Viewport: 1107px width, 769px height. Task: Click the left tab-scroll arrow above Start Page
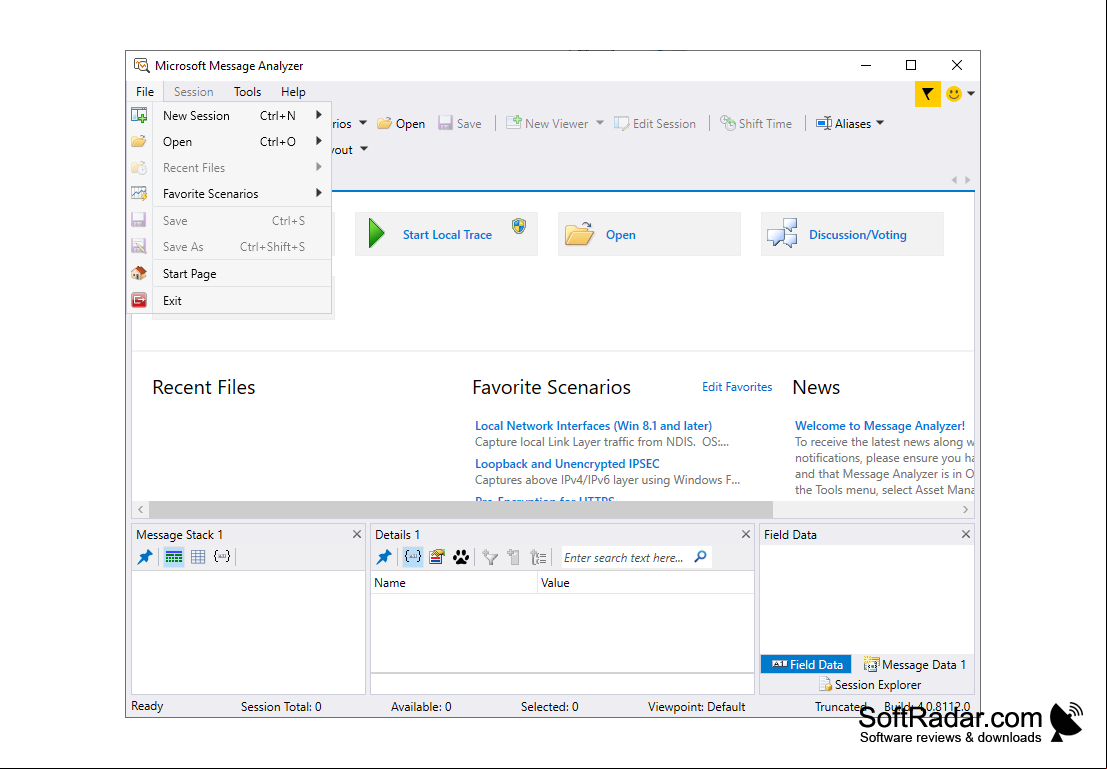[x=954, y=180]
